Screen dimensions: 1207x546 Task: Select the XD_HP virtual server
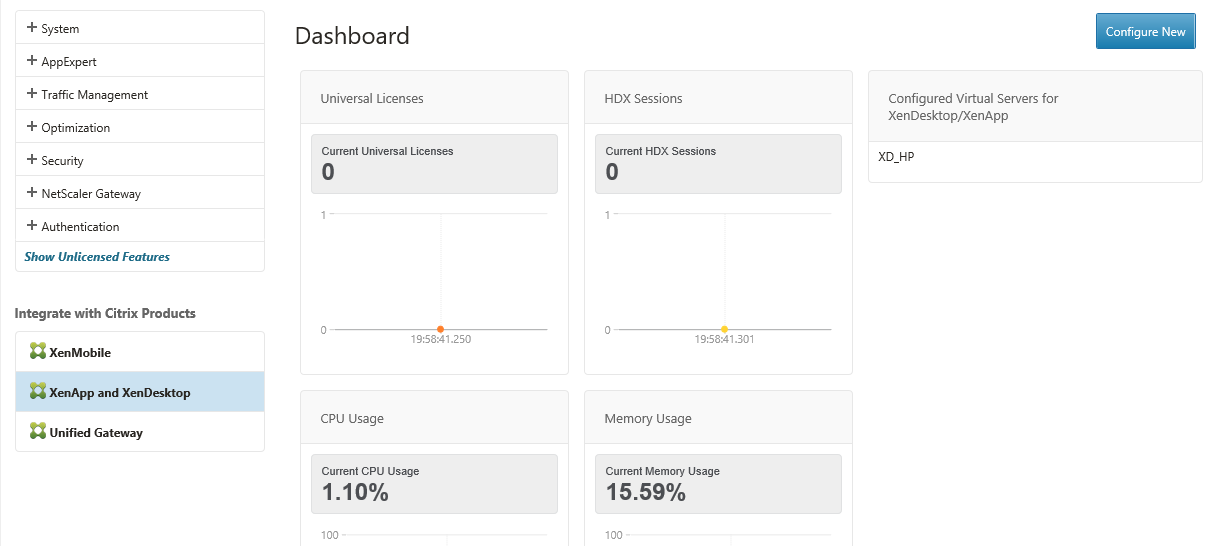tap(896, 157)
